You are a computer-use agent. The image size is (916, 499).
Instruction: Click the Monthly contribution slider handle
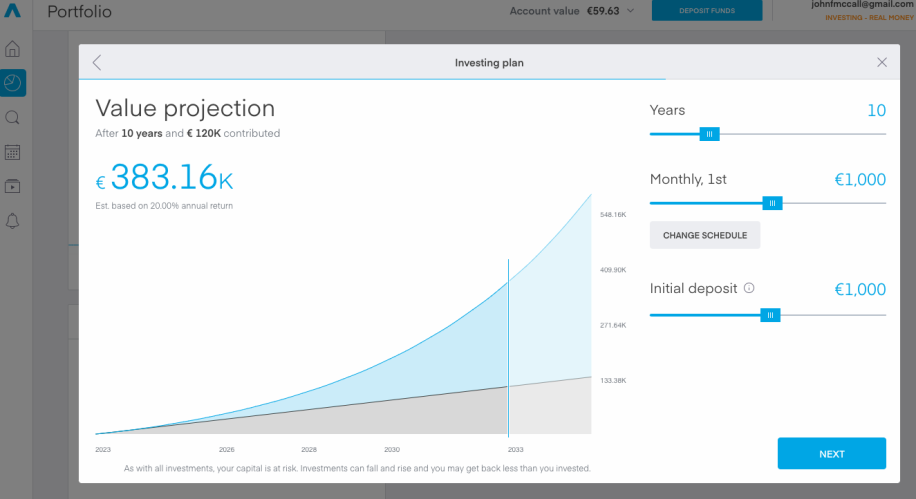pyautogui.click(x=772, y=203)
